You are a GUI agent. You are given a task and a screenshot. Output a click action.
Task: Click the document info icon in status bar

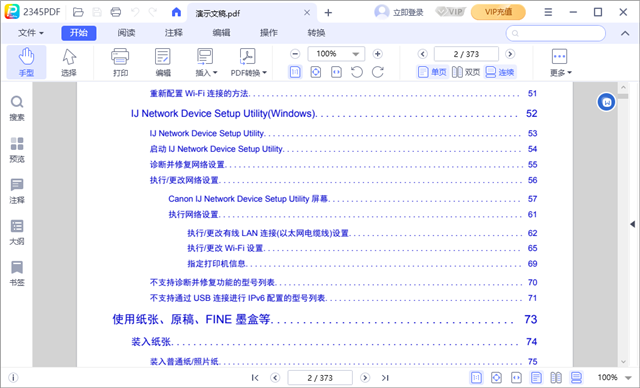pos(13,378)
